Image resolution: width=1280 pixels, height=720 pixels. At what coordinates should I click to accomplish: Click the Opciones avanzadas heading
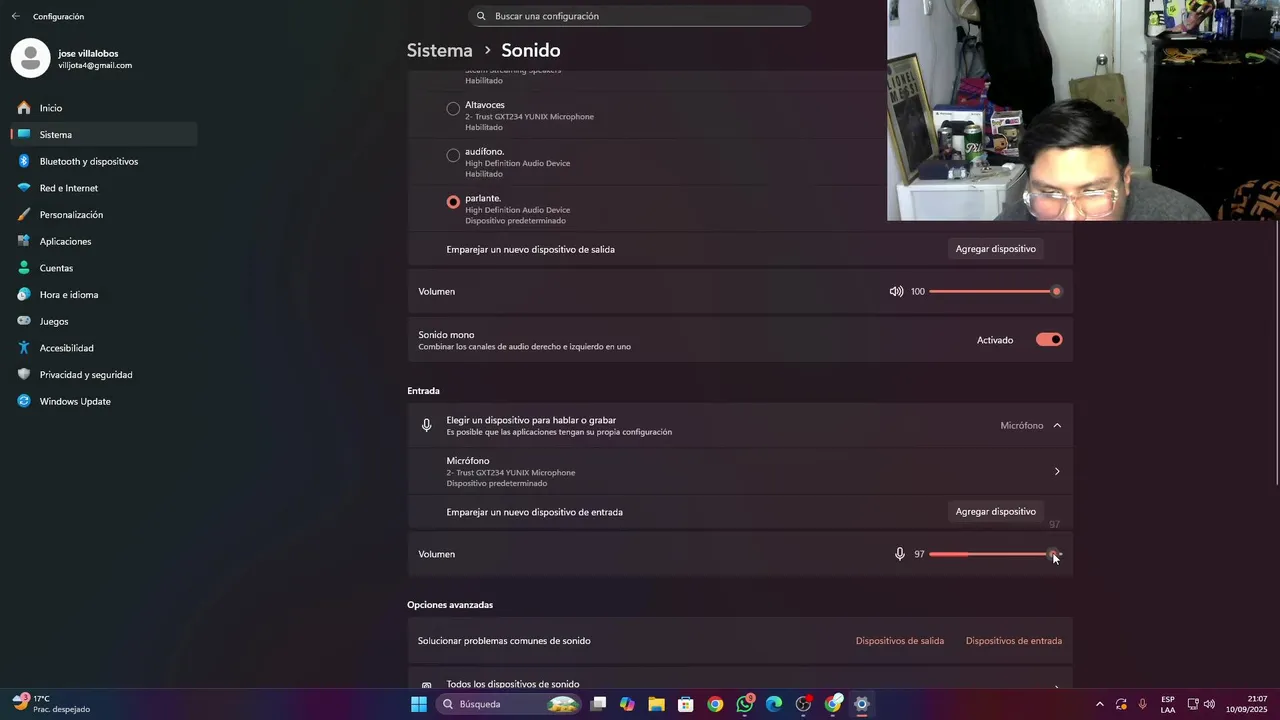[450, 605]
